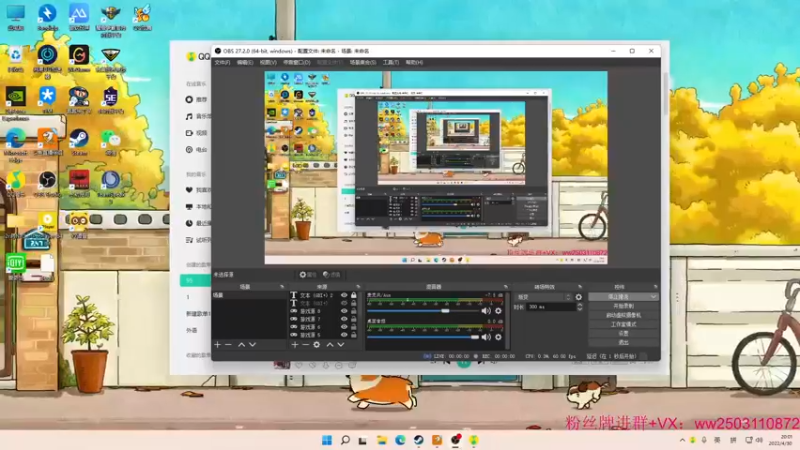Open 场景集合(S) menu in OBS

[363, 62]
